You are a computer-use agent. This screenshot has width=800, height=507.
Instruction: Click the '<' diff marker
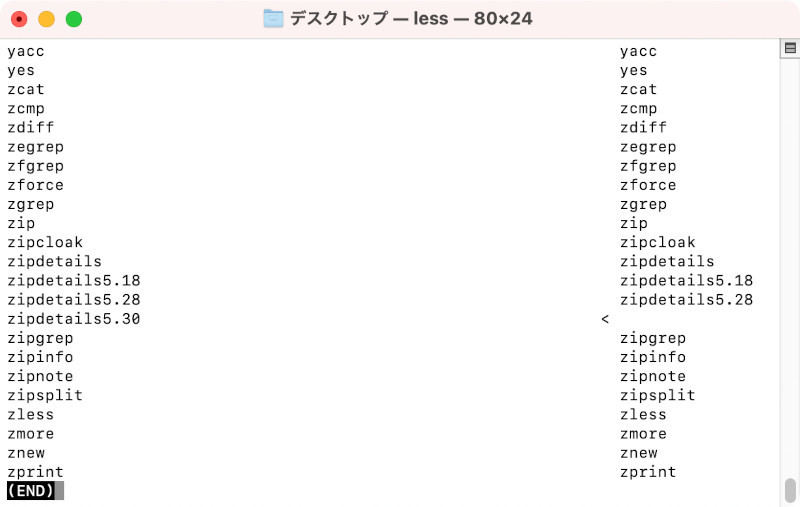click(605, 319)
